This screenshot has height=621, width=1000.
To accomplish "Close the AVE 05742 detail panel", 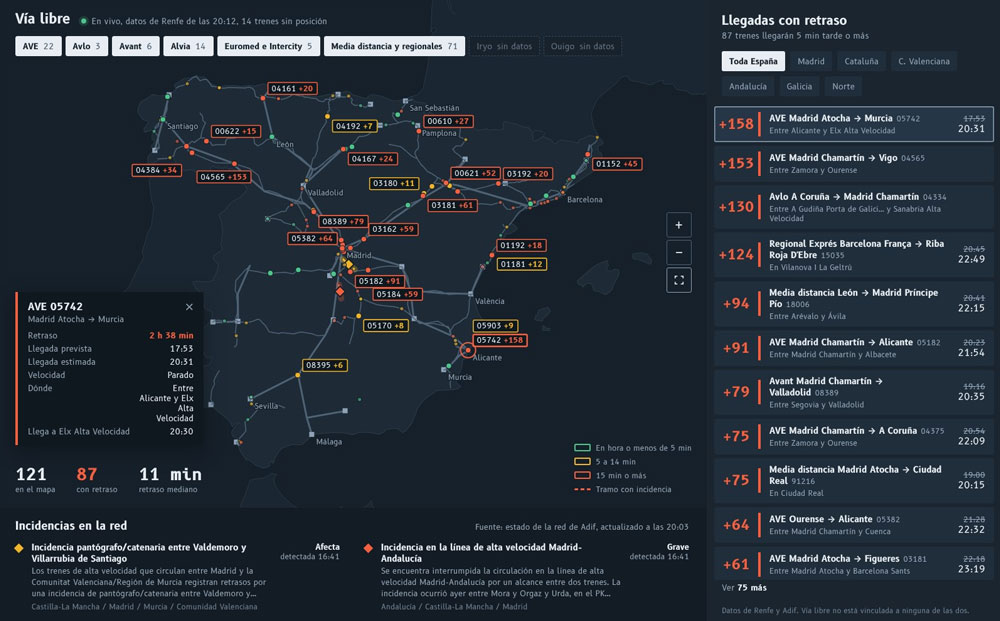I will [189, 307].
